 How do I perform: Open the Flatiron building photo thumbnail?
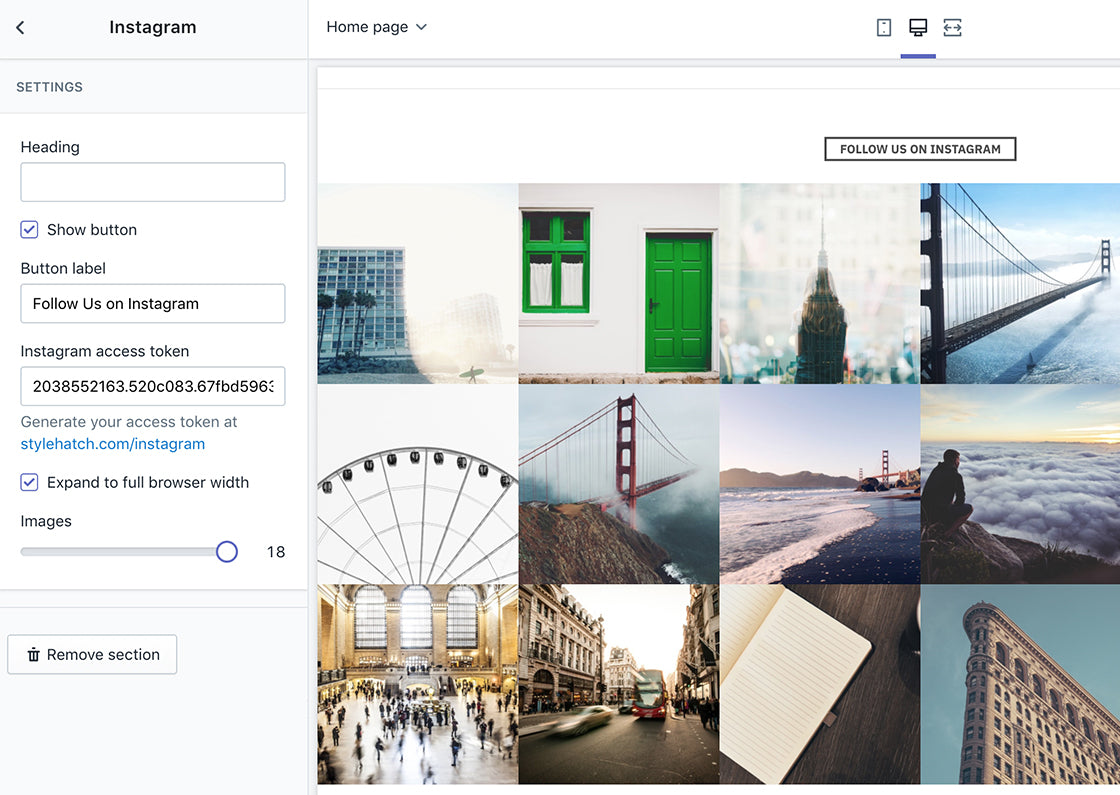point(1021,684)
